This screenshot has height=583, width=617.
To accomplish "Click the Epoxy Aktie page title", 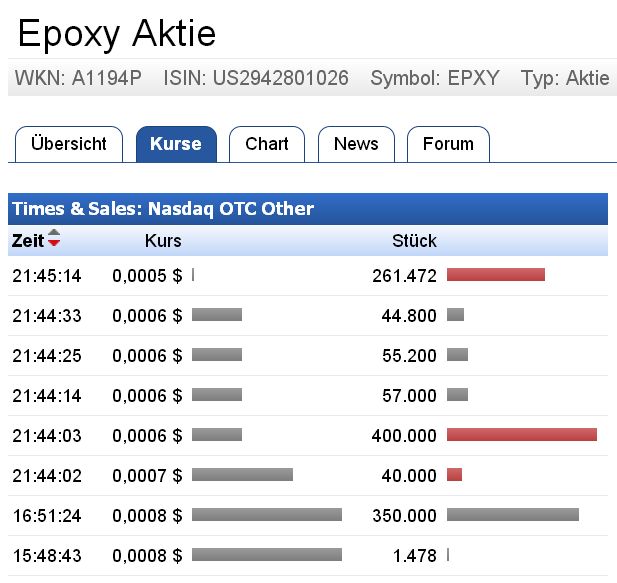I will 117,35.
